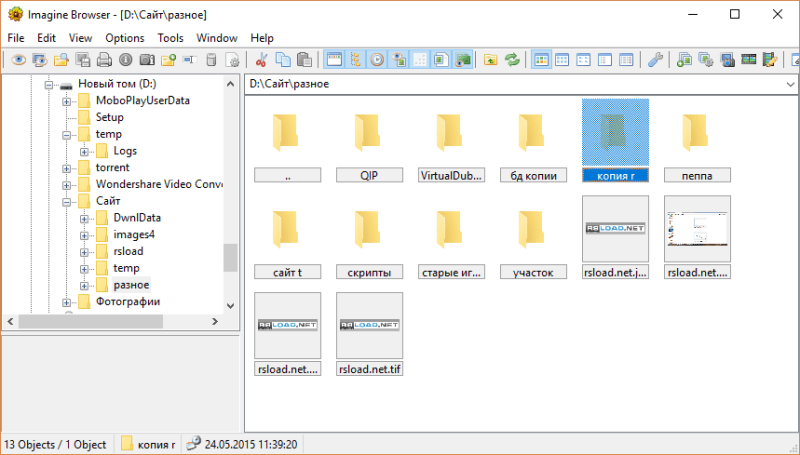800x455 pixels.
Task: Click the Copy icon in toolbar
Action: coord(283,60)
